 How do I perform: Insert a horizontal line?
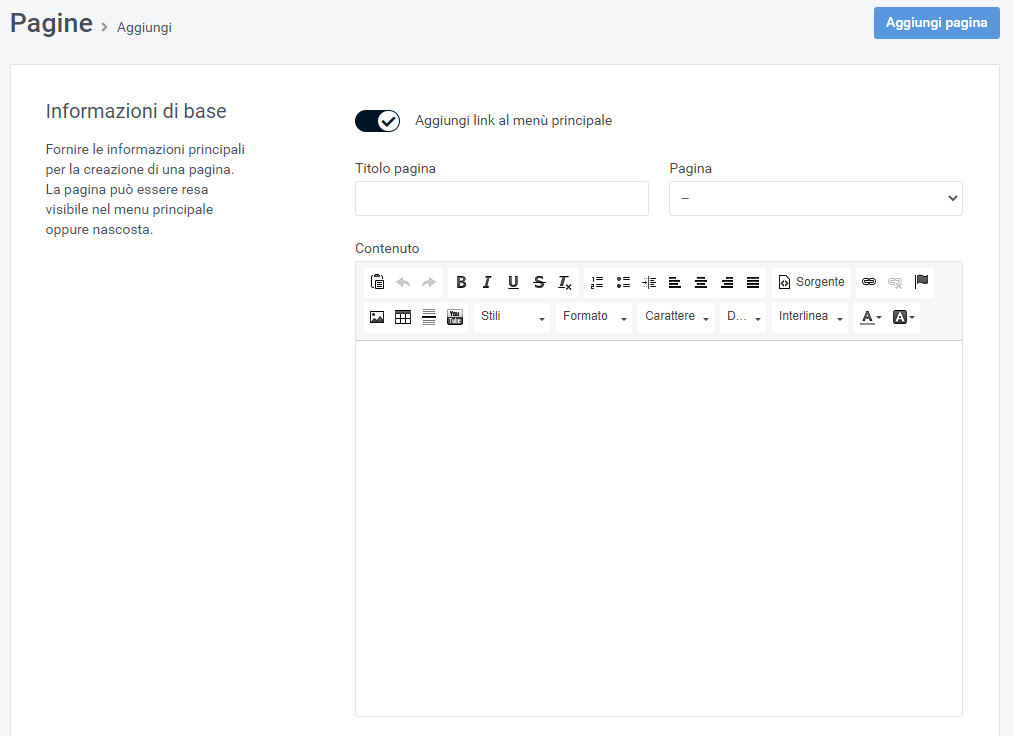[429, 317]
